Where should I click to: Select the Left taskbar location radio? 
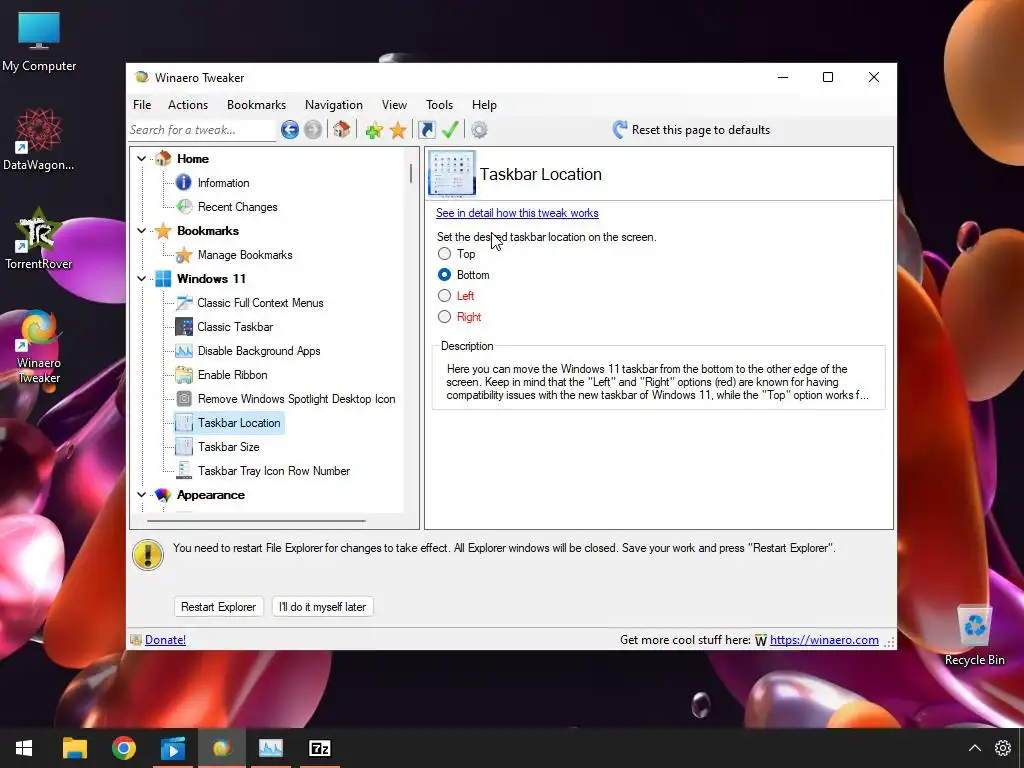tap(444, 296)
